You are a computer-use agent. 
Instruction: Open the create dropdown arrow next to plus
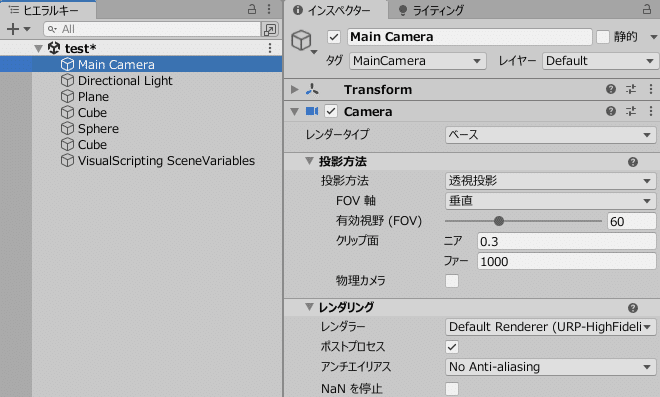(x=27, y=29)
